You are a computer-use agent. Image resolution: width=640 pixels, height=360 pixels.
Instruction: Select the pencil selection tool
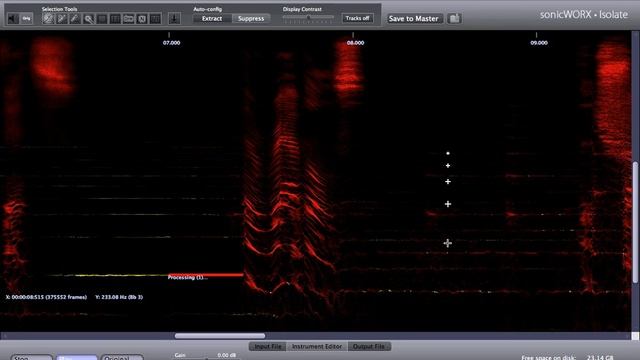coord(75,18)
